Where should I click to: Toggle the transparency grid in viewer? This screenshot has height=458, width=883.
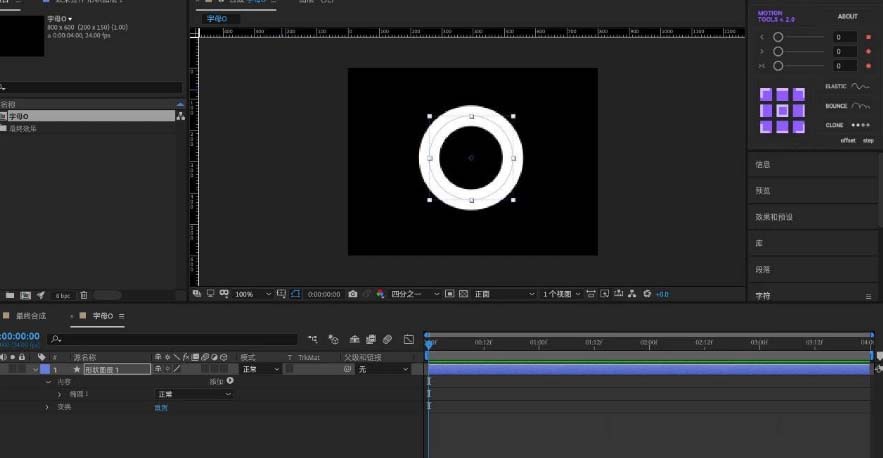pyautogui.click(x=465, y=294)
